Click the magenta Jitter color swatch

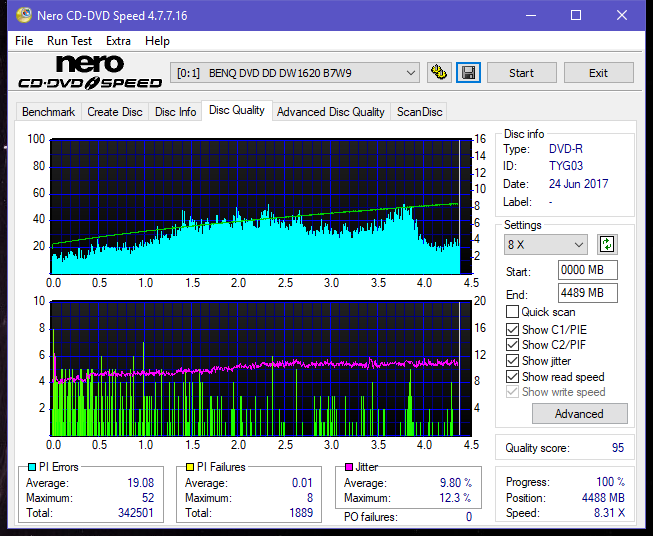[x=349, y=467]
